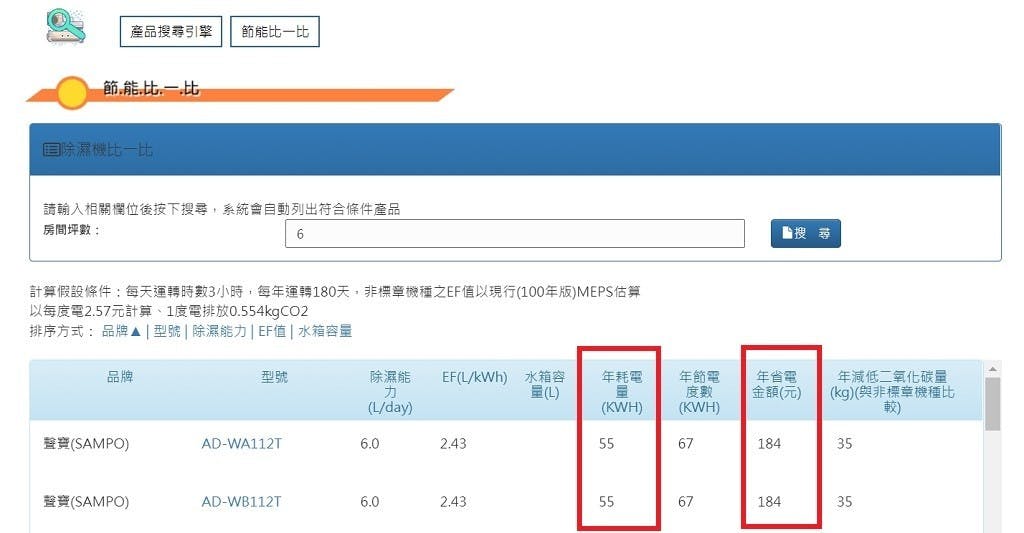Viewport: 1024px width, 533px height.
Task: Click the EF(L/kWh) column header
Action: click(x=475, y=377)
